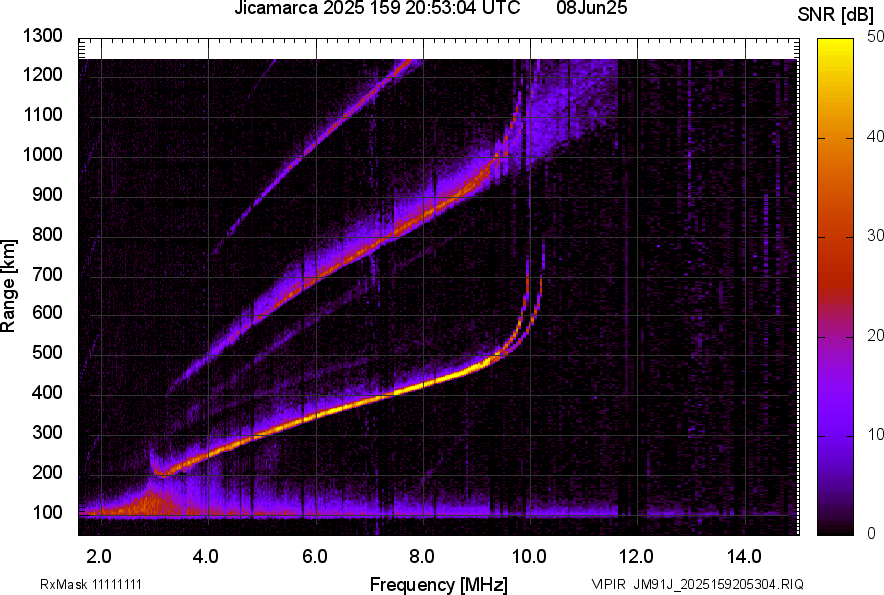Viewport: 884px width, 595px height.
Task: Click the 100 km range tick label
Action: (x=47, y=513)
